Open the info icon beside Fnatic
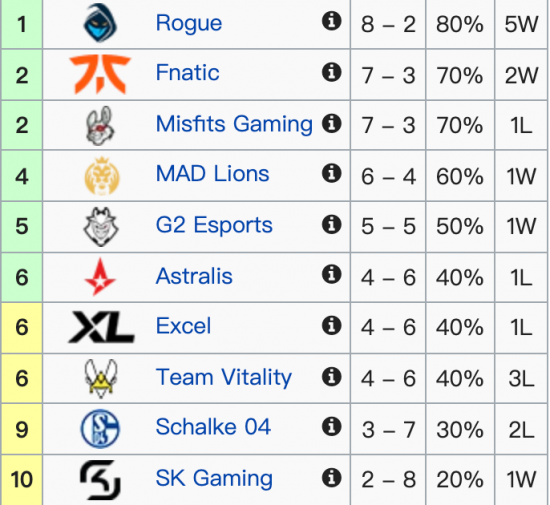 [331, 72]
